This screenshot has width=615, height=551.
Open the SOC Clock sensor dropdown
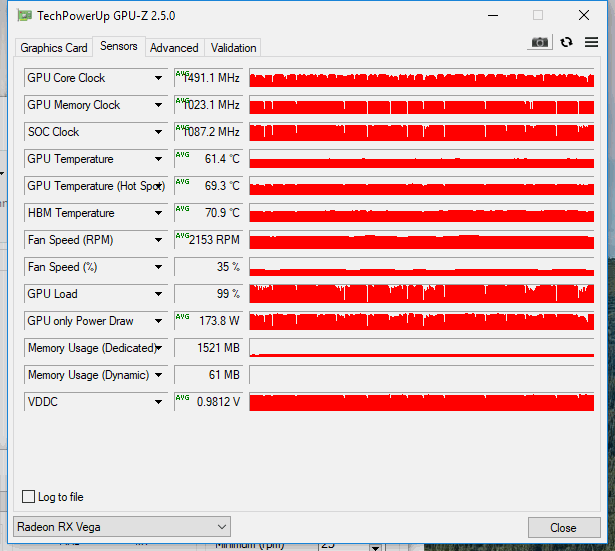(x=158, y=132)
